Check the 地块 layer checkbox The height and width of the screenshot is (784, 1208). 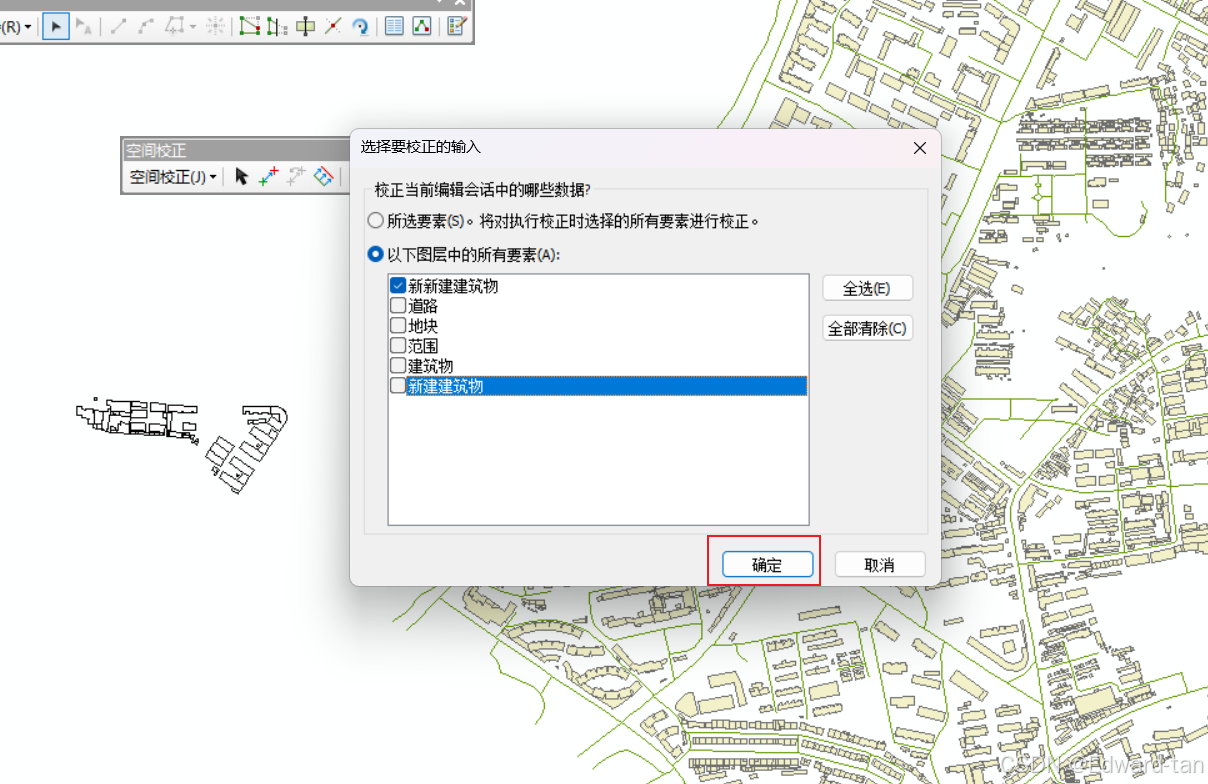(x=398, y=326)
